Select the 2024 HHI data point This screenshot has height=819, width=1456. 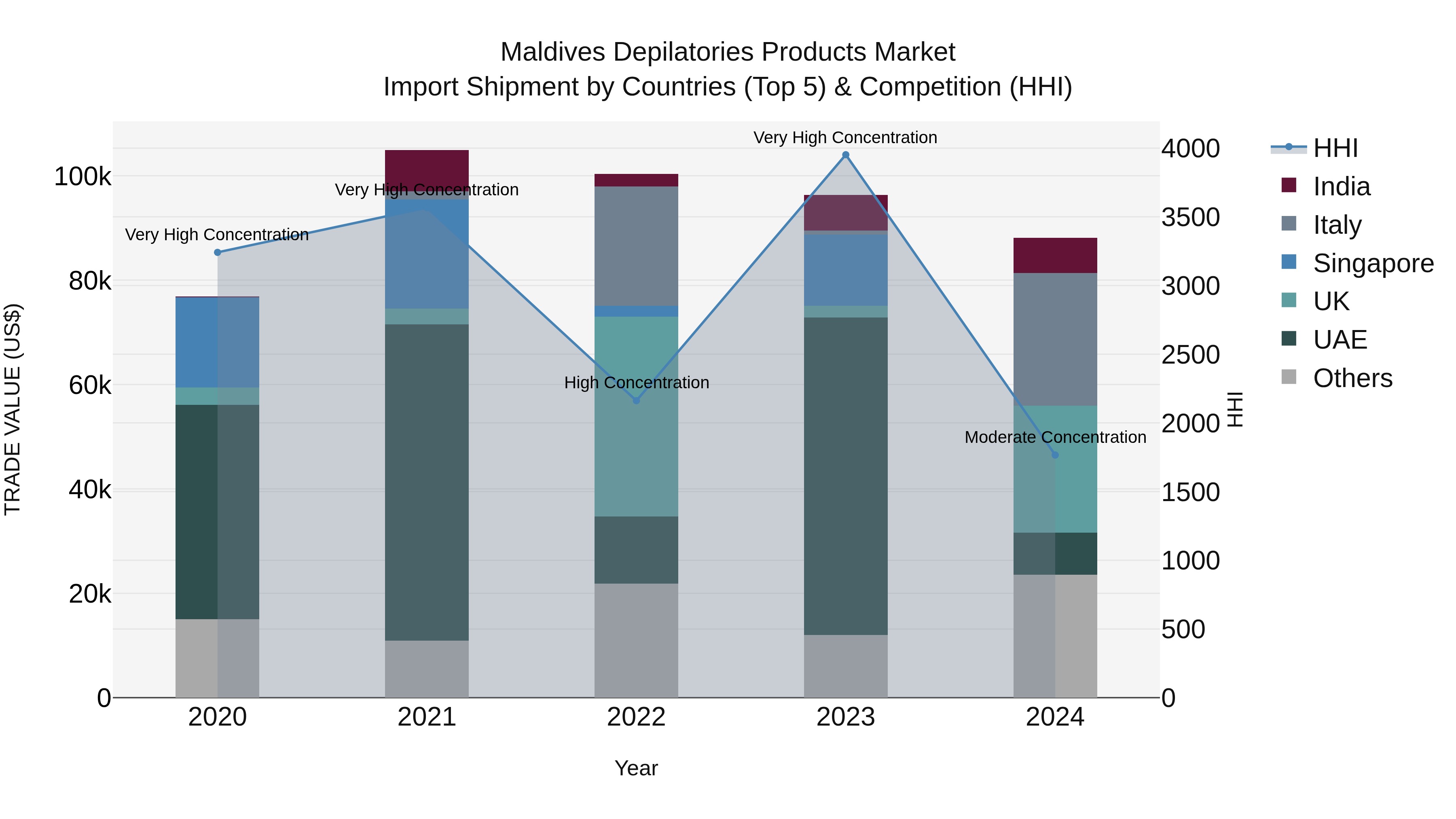(x=1055, y=455)
